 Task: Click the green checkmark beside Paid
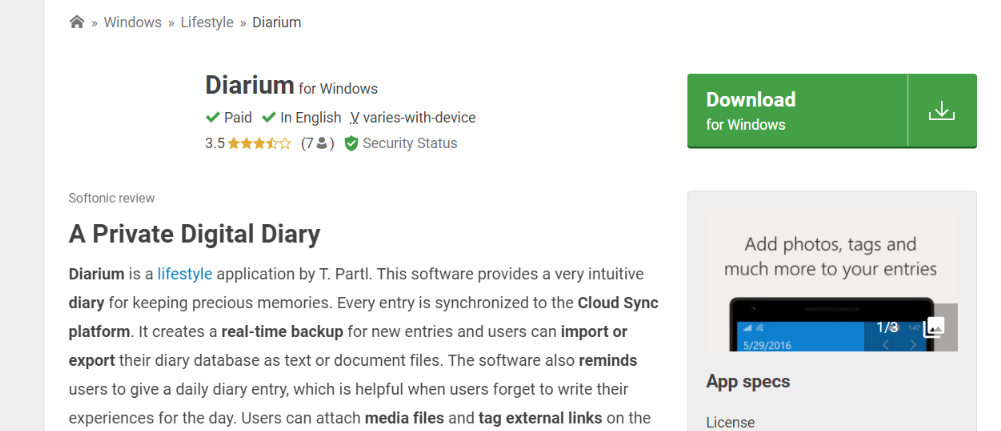click(213, 117)
